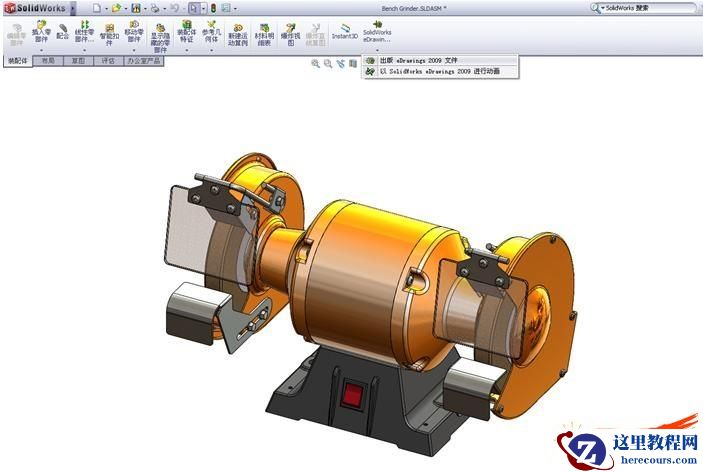Activate the Select cursor tool

(x=194, y=8)
